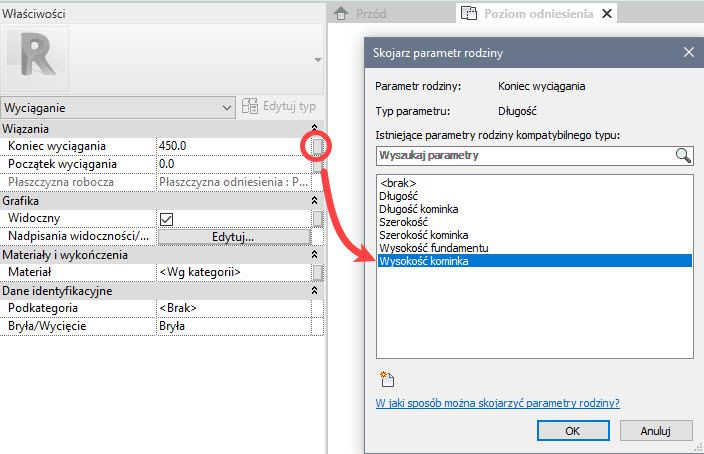The width and height of the screenshot is (704, 454).
Task: Click the associate parameter button for Koniec wyciągania
Action: coord(317,146)
